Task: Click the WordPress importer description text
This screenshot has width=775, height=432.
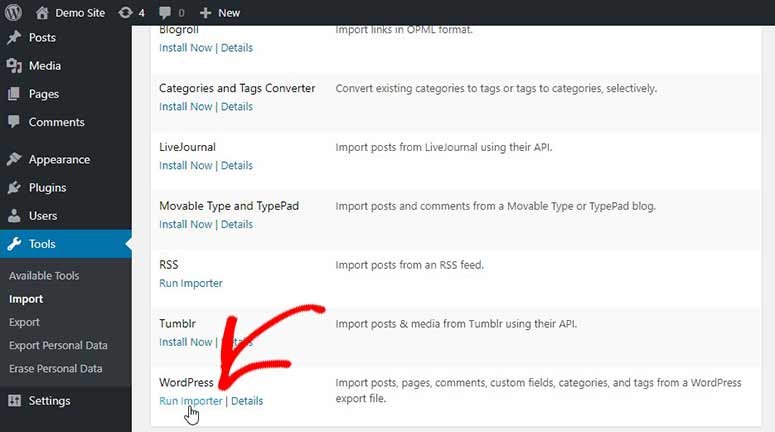Action: point(538,390)
